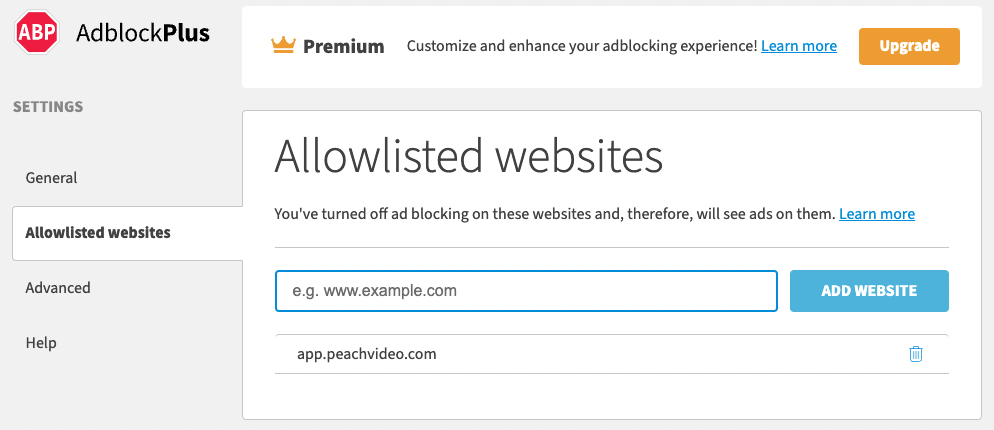Select the app.peachvideo.com list entry
Viewport: 994px width, 430px height.
click(367, 354)
